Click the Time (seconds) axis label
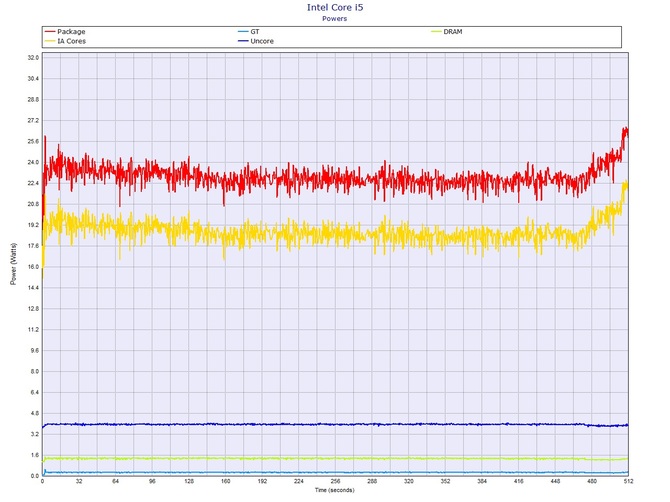 (x=335, y=490)
